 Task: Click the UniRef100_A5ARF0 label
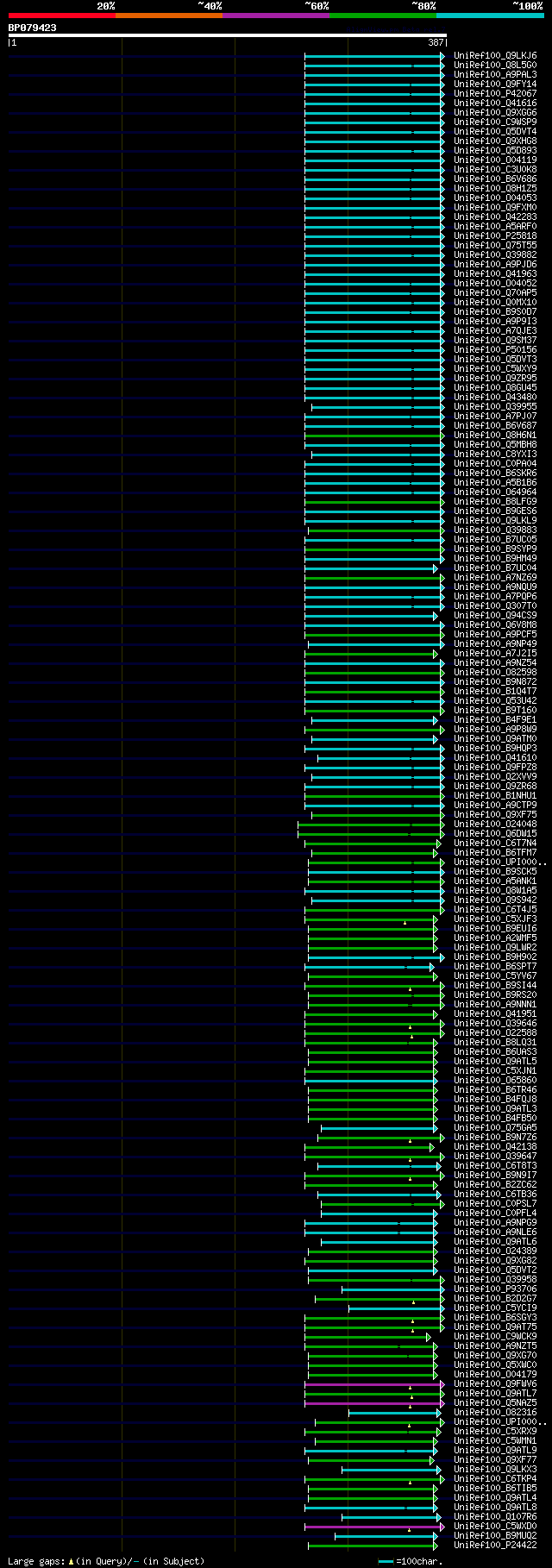click(x=495, y=227)
